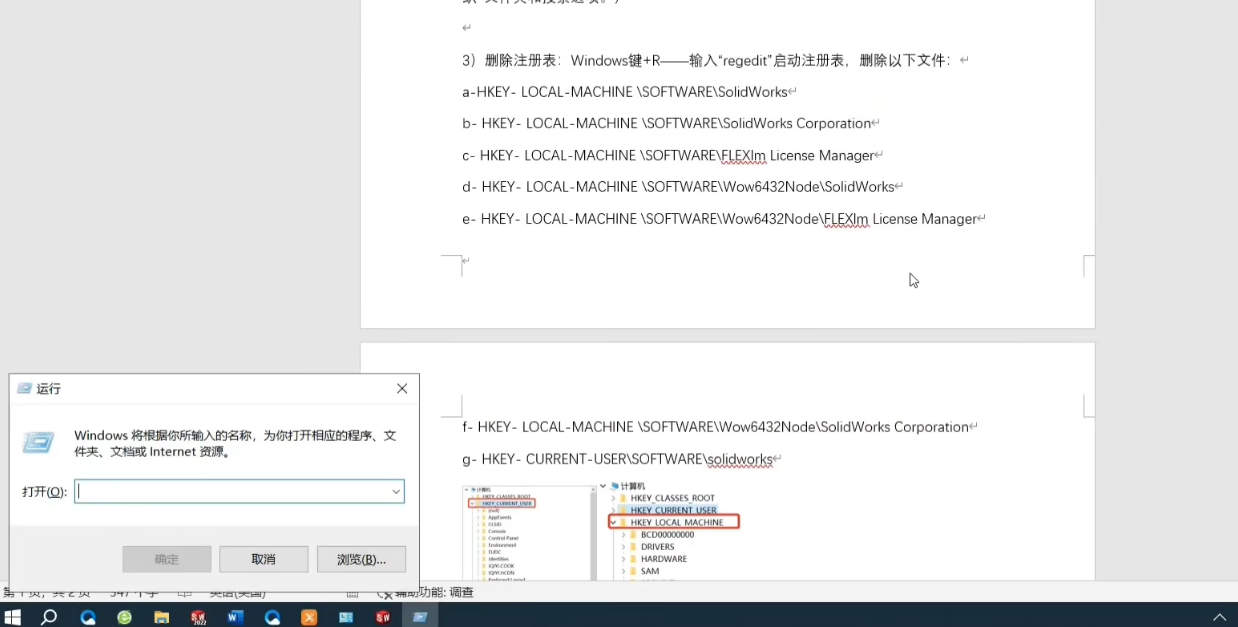This screenshot has width=1238, height=627.
Task: Click the 浏览(B)... browse button
Action: pyautogui.click(x=361, y=559)
